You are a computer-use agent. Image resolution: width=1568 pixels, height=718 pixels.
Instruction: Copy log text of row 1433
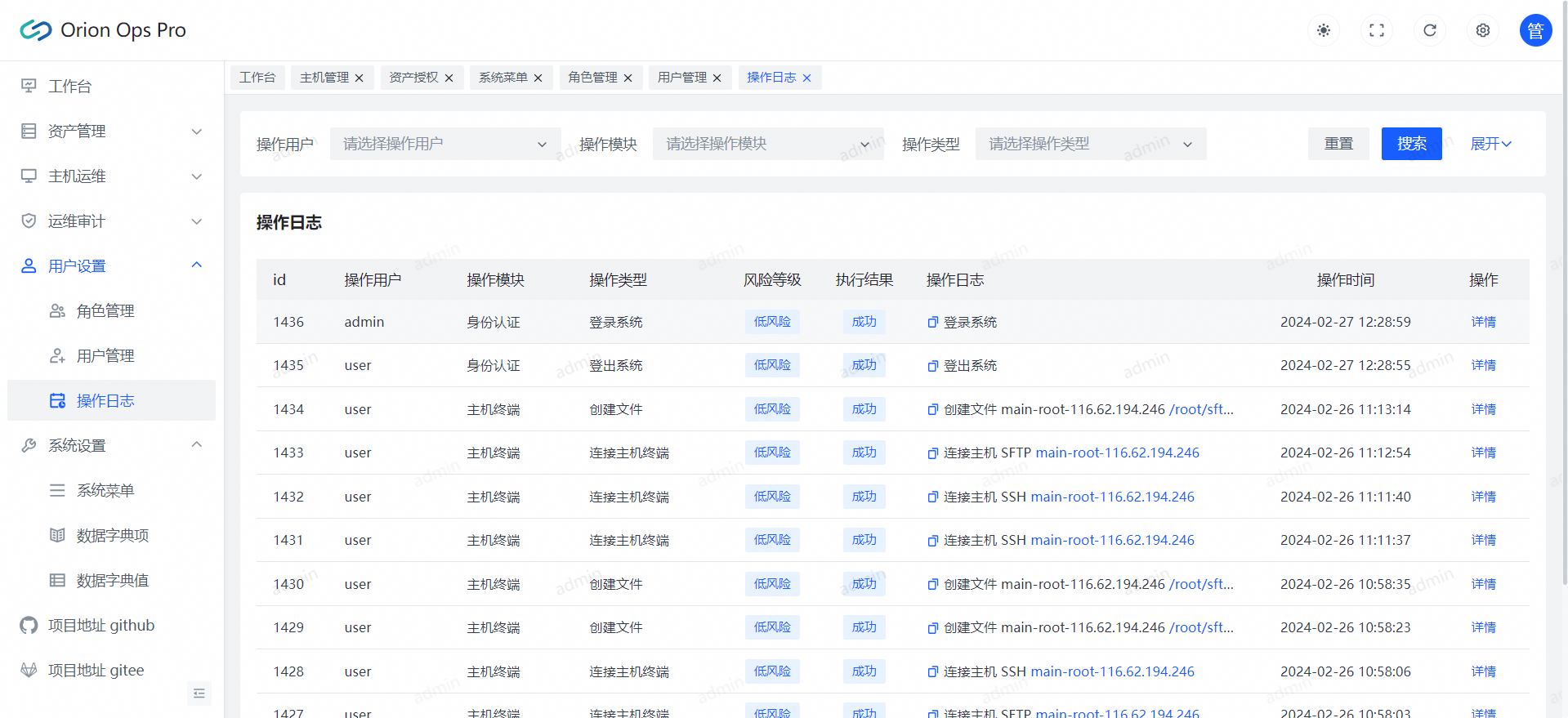tap(932, 453)
